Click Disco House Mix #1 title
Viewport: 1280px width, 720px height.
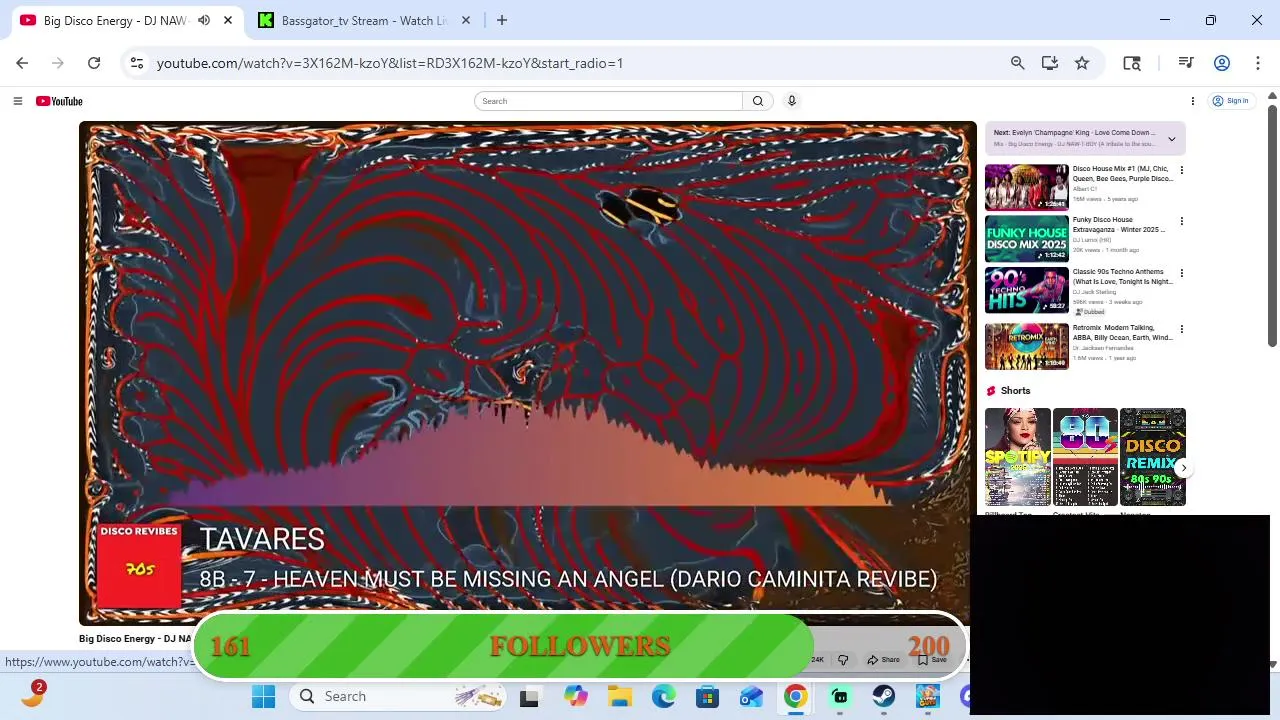point(1122,174)
